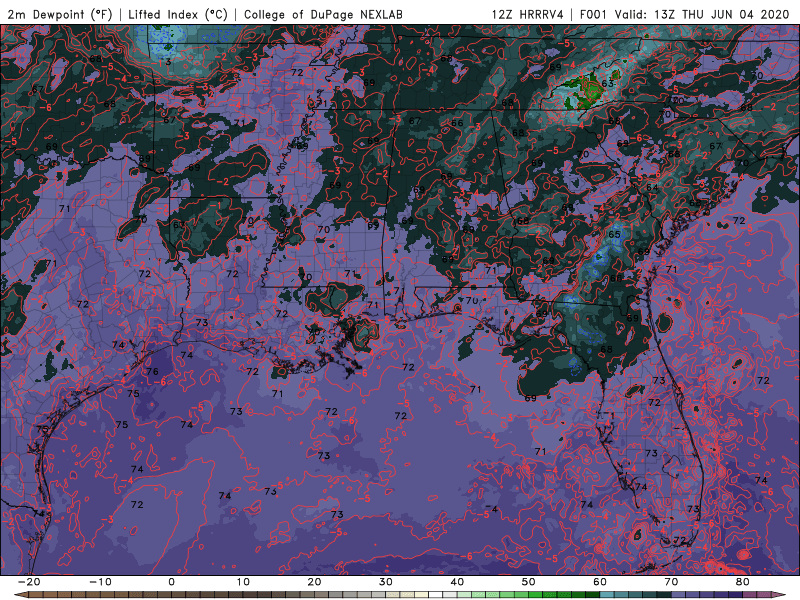
Task: Click the 60 label on the color scale
Action: tap(600, 582)
